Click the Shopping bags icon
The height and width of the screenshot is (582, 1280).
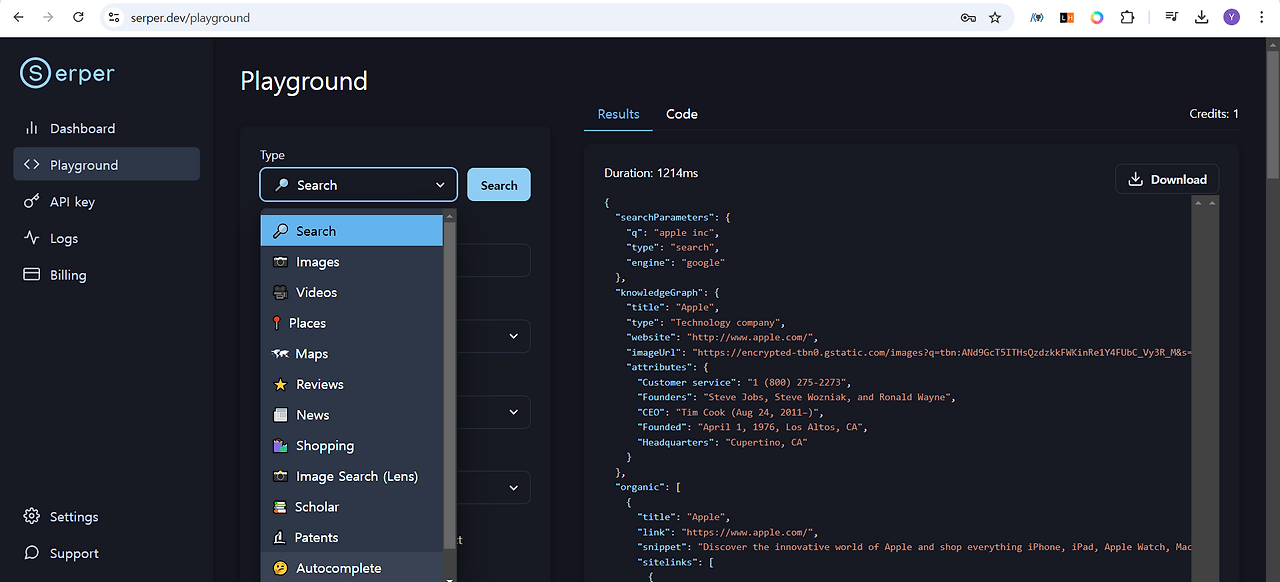(281, 445)
